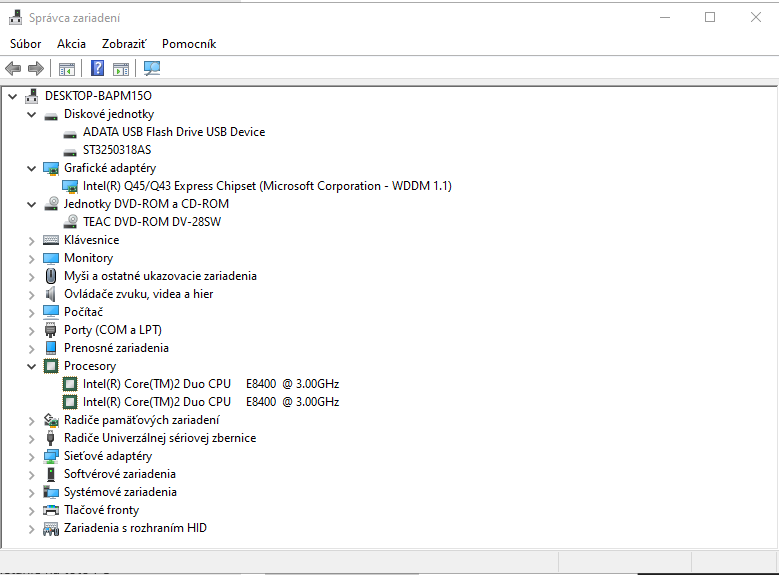This screenshot has height=575, width=779.
Task: Select TEAC DVD-ROM DV-28SW drive
Action: 152,222
